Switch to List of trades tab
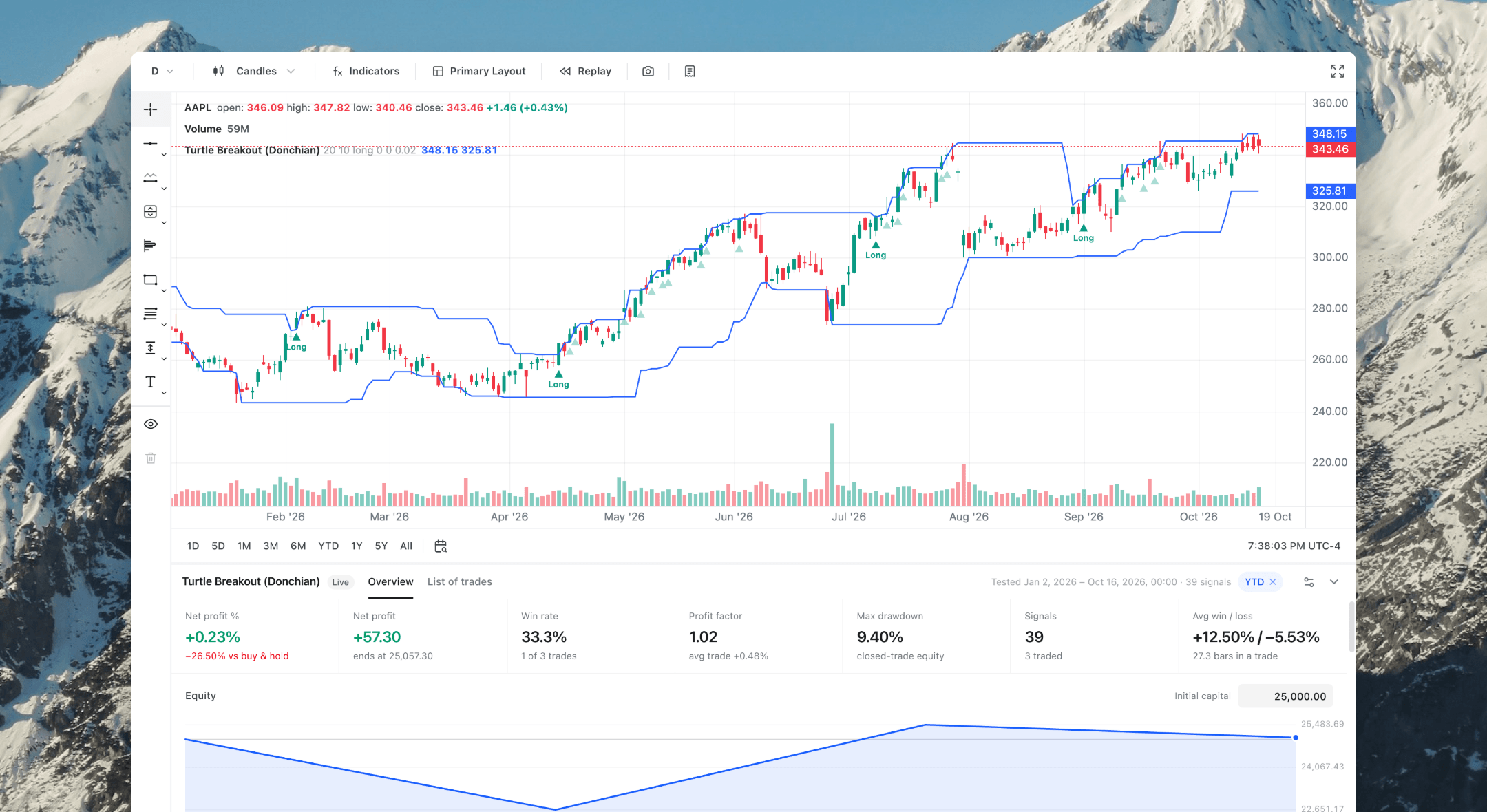The image size is (1487, 812). click(x=459, y=582)
